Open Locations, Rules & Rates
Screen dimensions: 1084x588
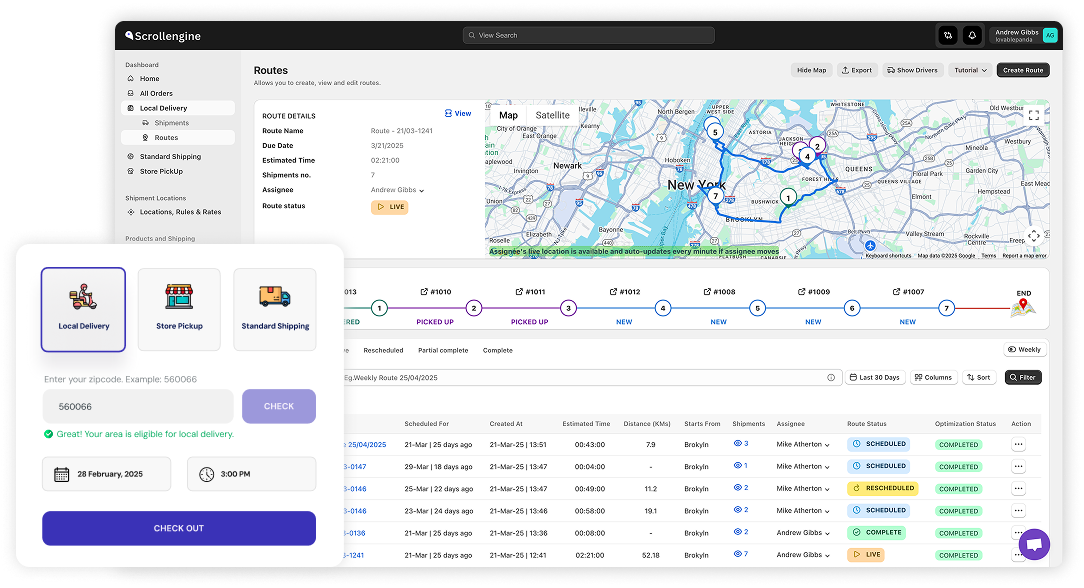click(x=180, y=212)
